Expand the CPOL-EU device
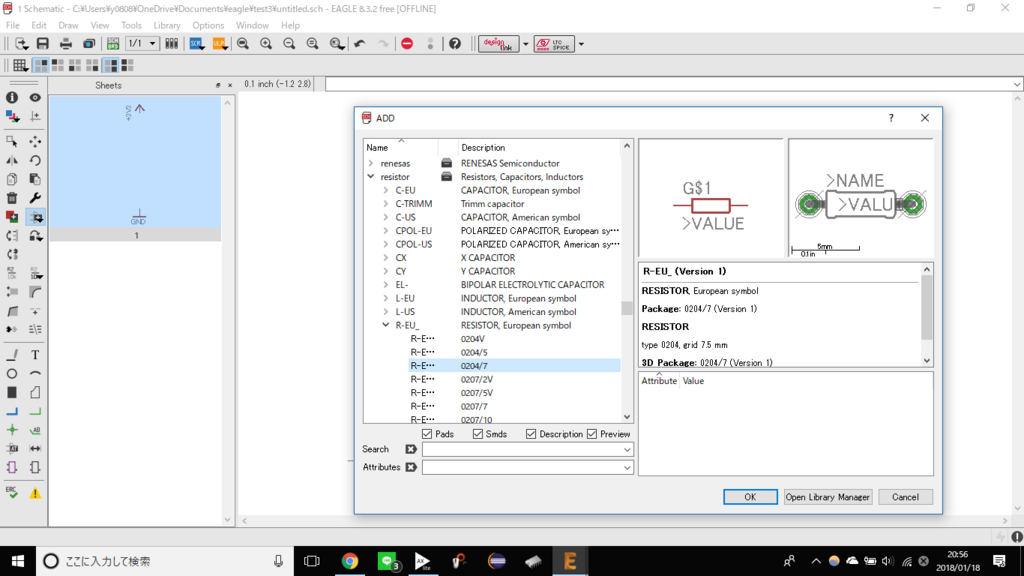This screenshot has height=576, width=1024. (386, 231)
